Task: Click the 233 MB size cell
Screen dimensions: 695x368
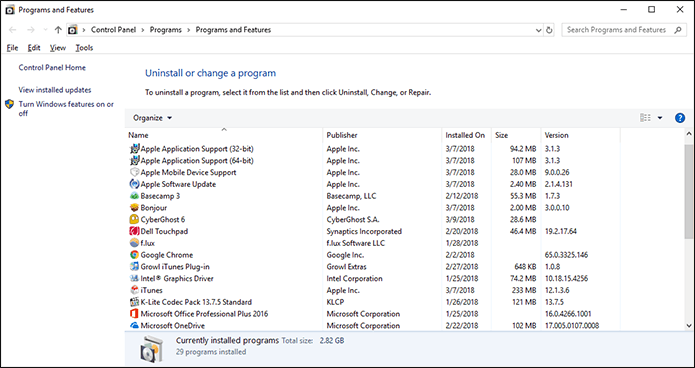Action: [x=524, y=290]
